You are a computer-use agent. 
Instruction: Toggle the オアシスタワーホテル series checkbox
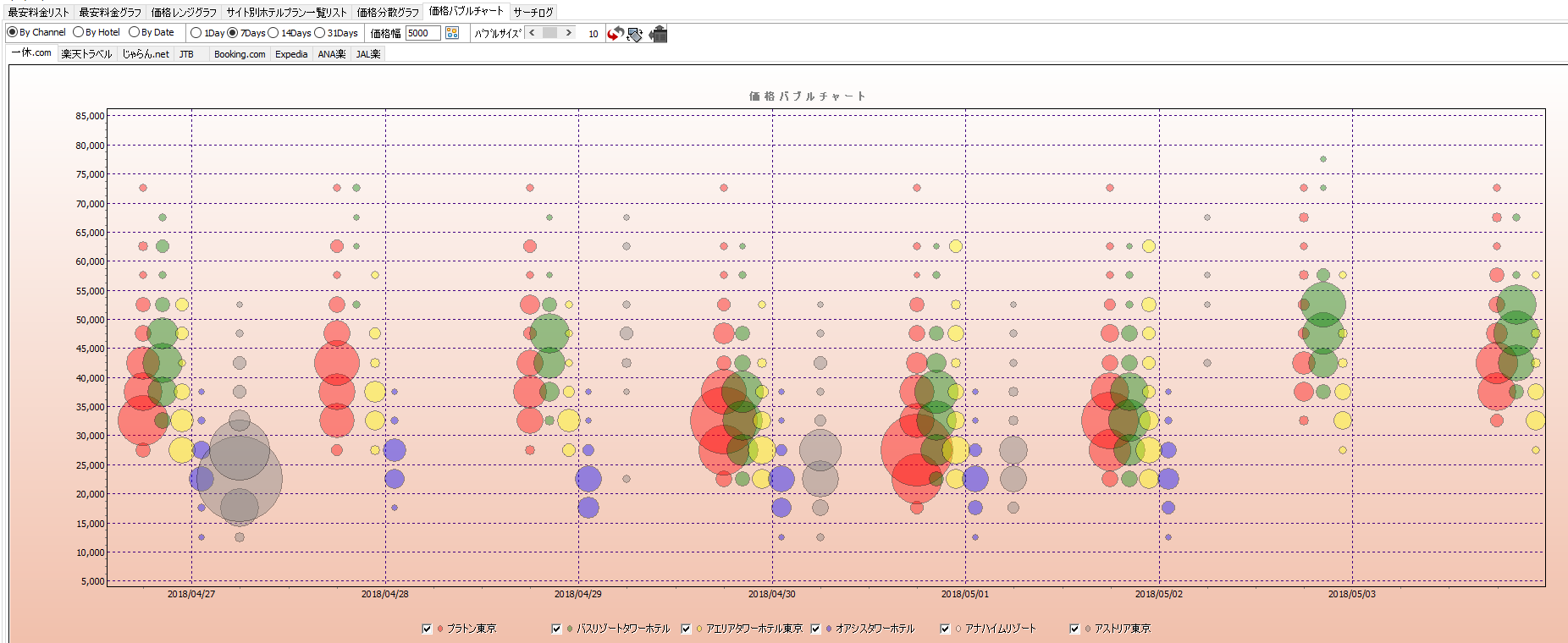coord(816,629)
